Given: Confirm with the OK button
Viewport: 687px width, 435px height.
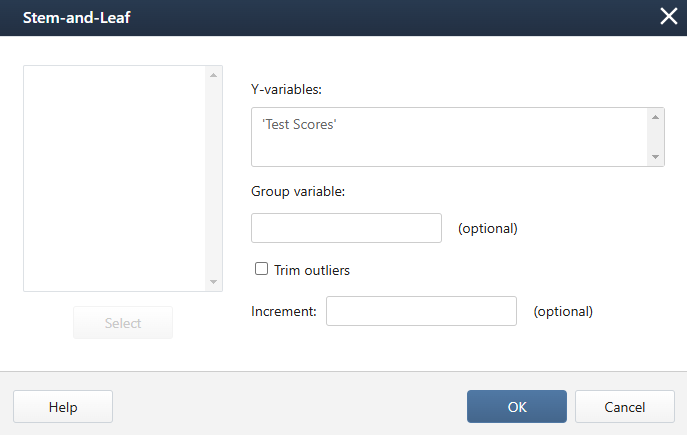Looking at the screenshot, I should click(x=516, y=407).
